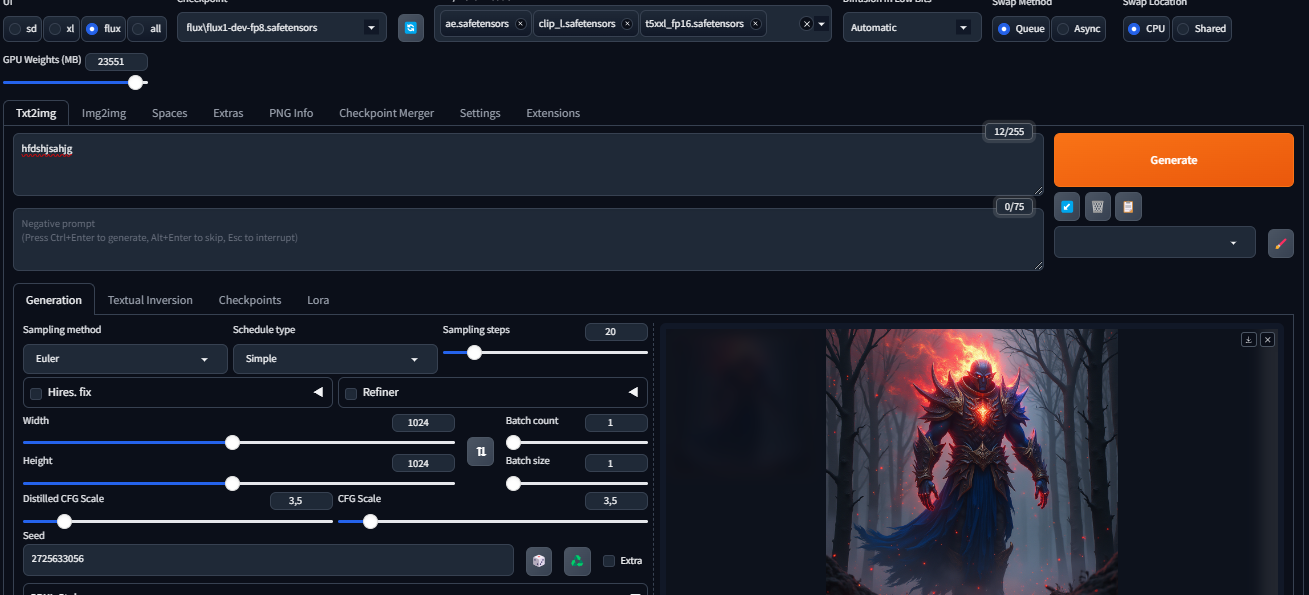Read generation parameters from prompt icon
This screenshot has height=595, width=1309.
tap(1067, 206)
